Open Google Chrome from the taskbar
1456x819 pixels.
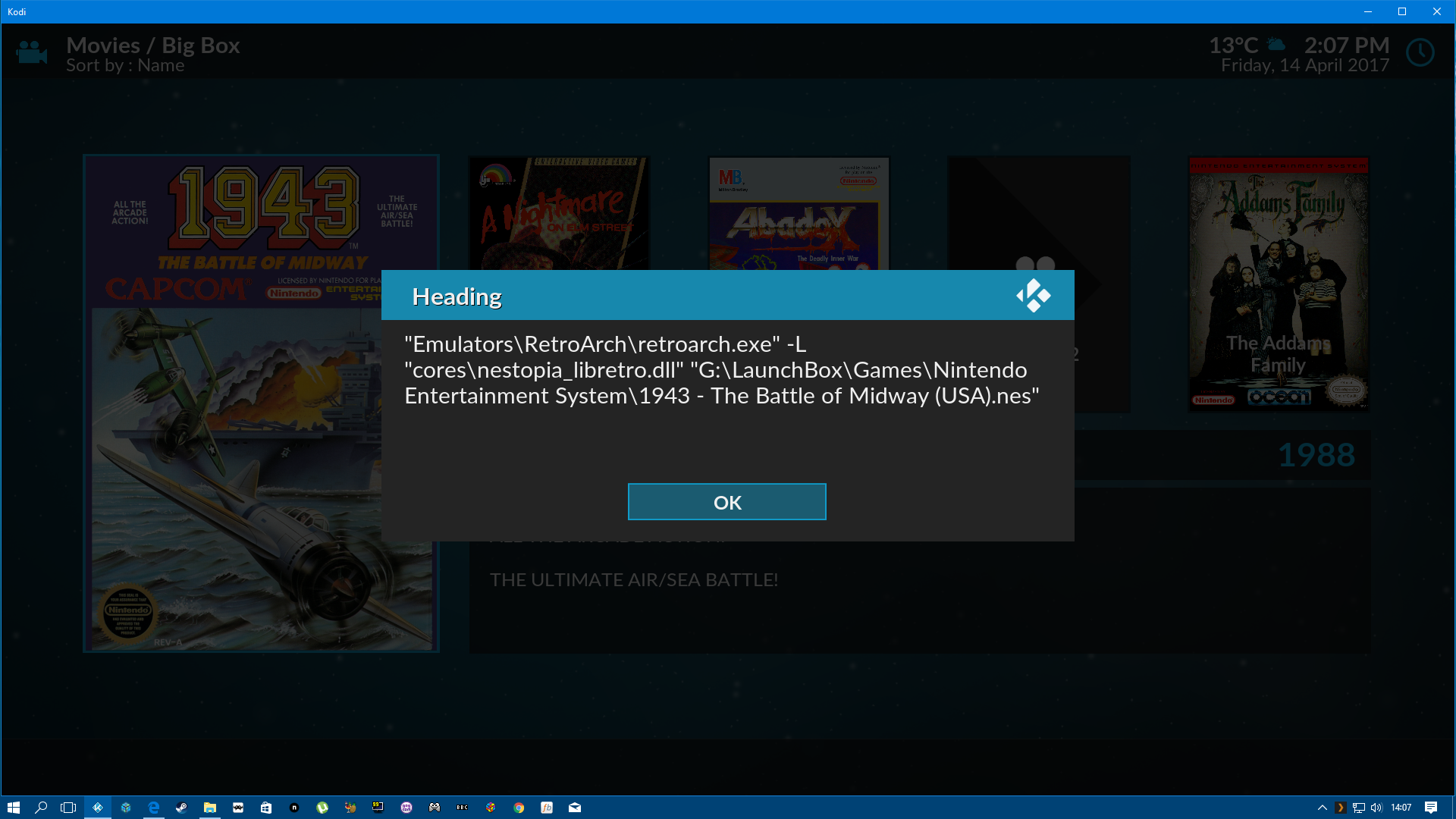pos(519,808)
